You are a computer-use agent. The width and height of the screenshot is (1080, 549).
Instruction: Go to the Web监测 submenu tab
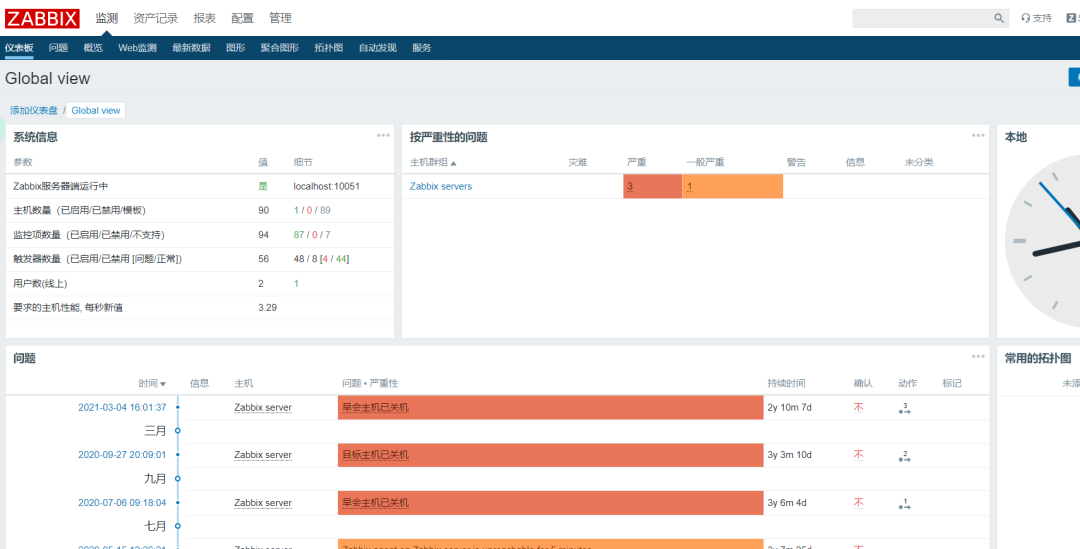pos(137,48)
